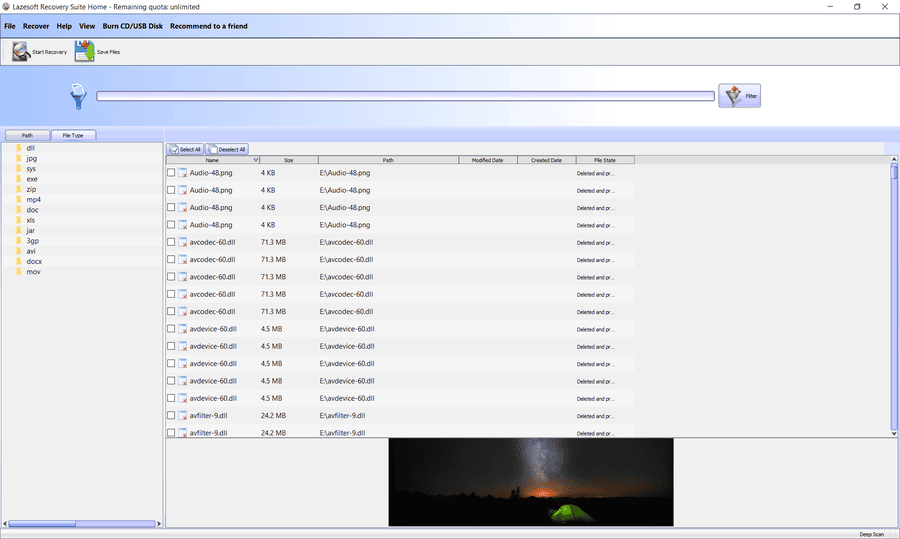Switch to the File Type tab
Viewport: 900px width, 539px height.
(73, 135)
